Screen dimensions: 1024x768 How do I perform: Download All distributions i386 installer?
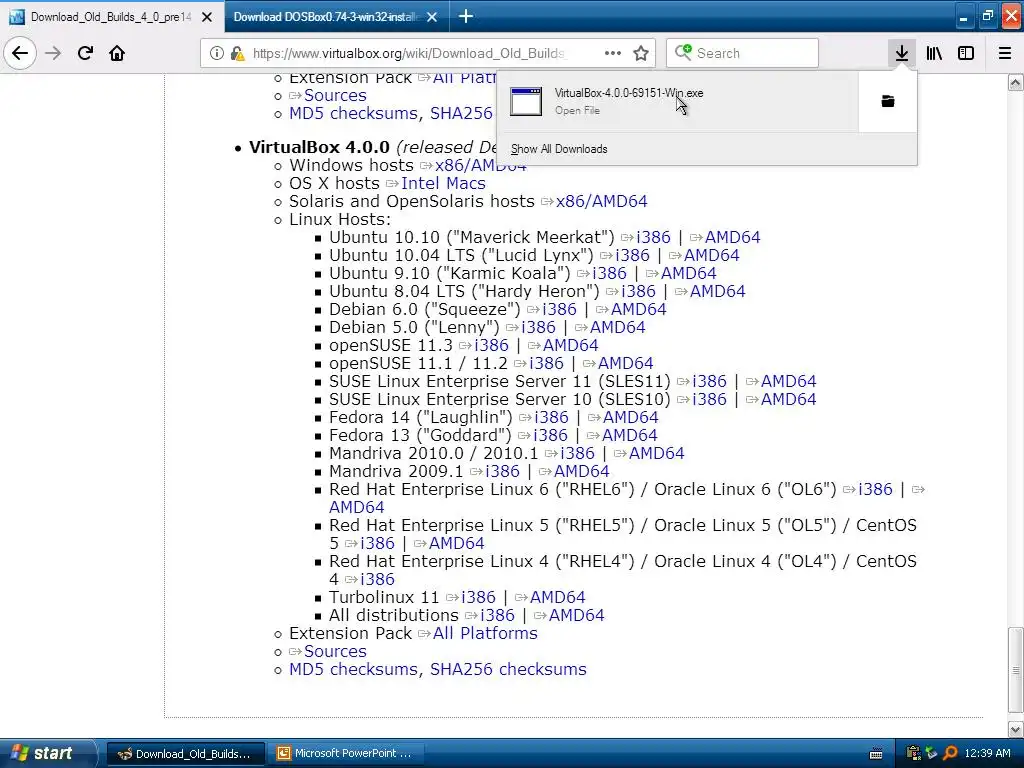(498, 615)
